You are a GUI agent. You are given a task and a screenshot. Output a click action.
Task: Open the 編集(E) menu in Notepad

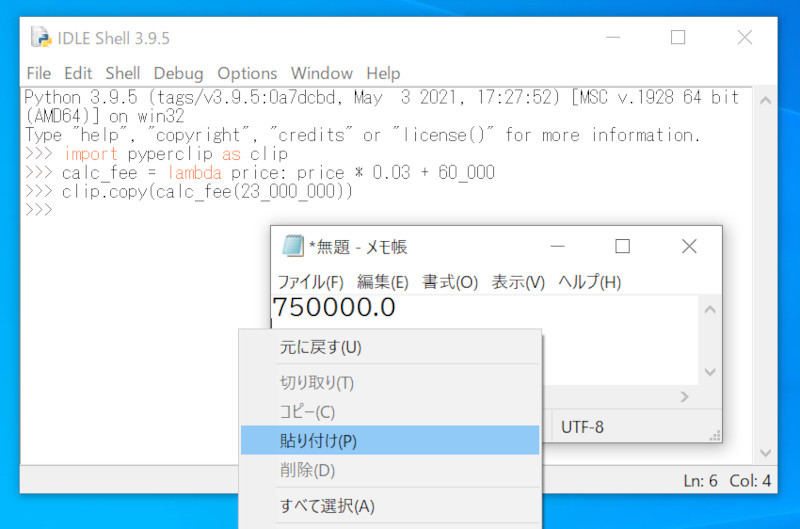pos(383,282)
